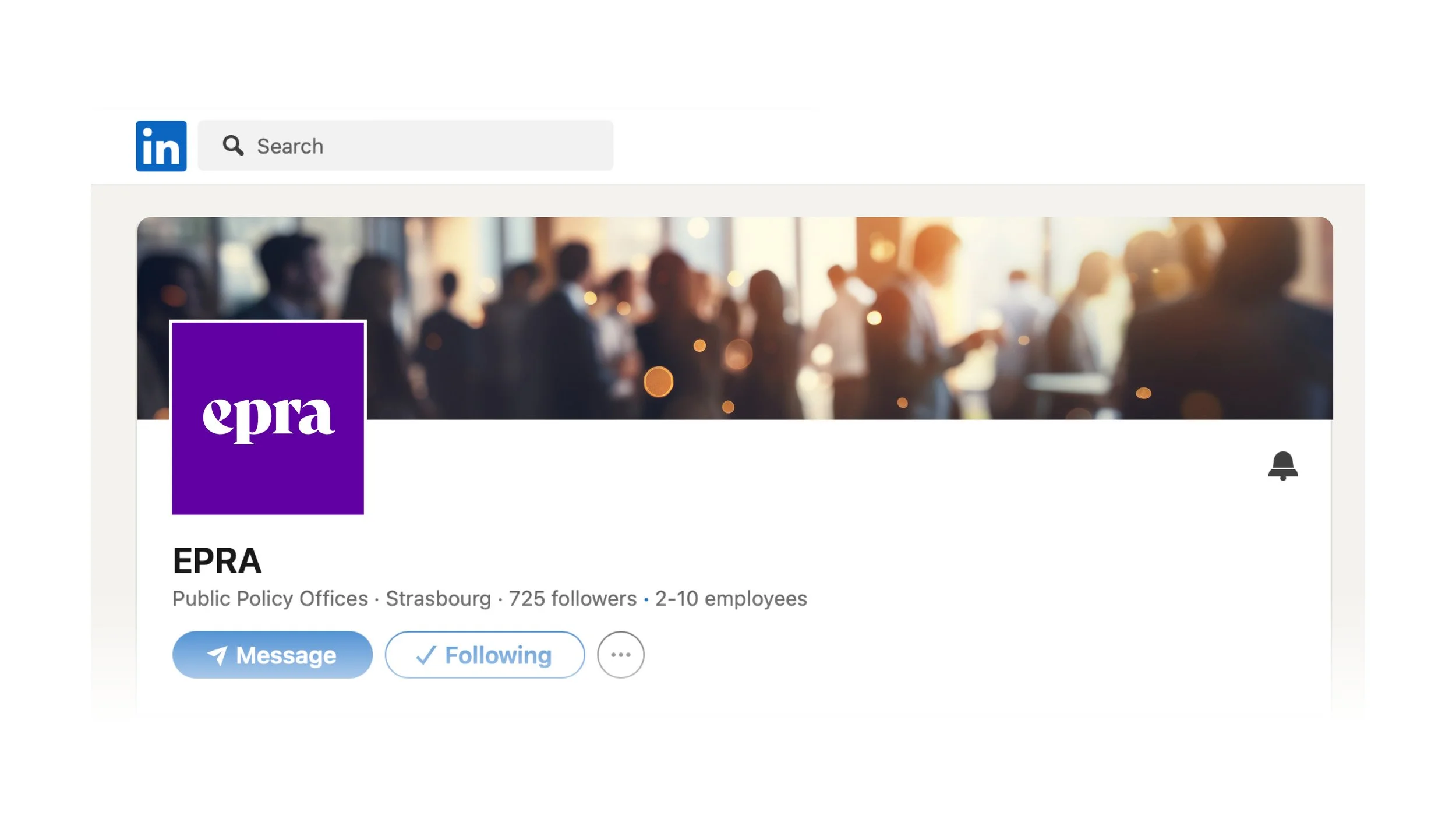Open the blurred crowd cover banner
Image resolution: width=1456 pixels, height=819 pixels.
735,318
